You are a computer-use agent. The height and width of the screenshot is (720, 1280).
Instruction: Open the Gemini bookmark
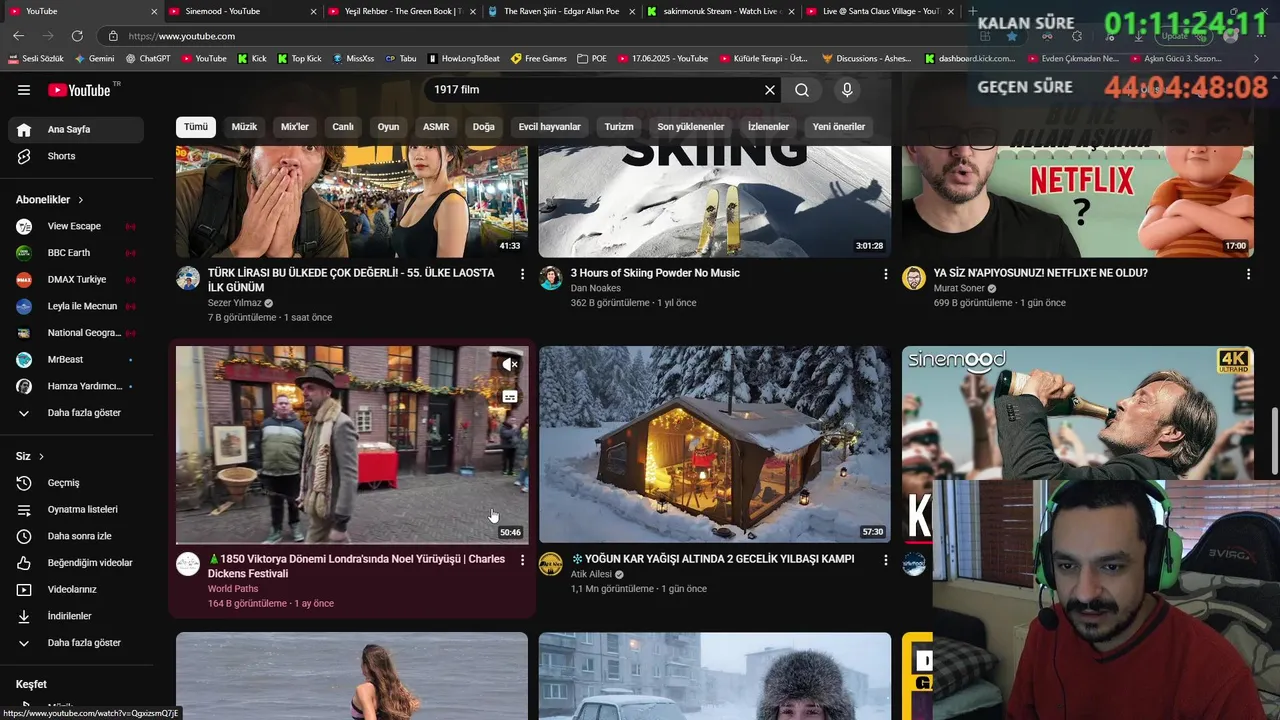pyautogui.click(x=95, y=59)
